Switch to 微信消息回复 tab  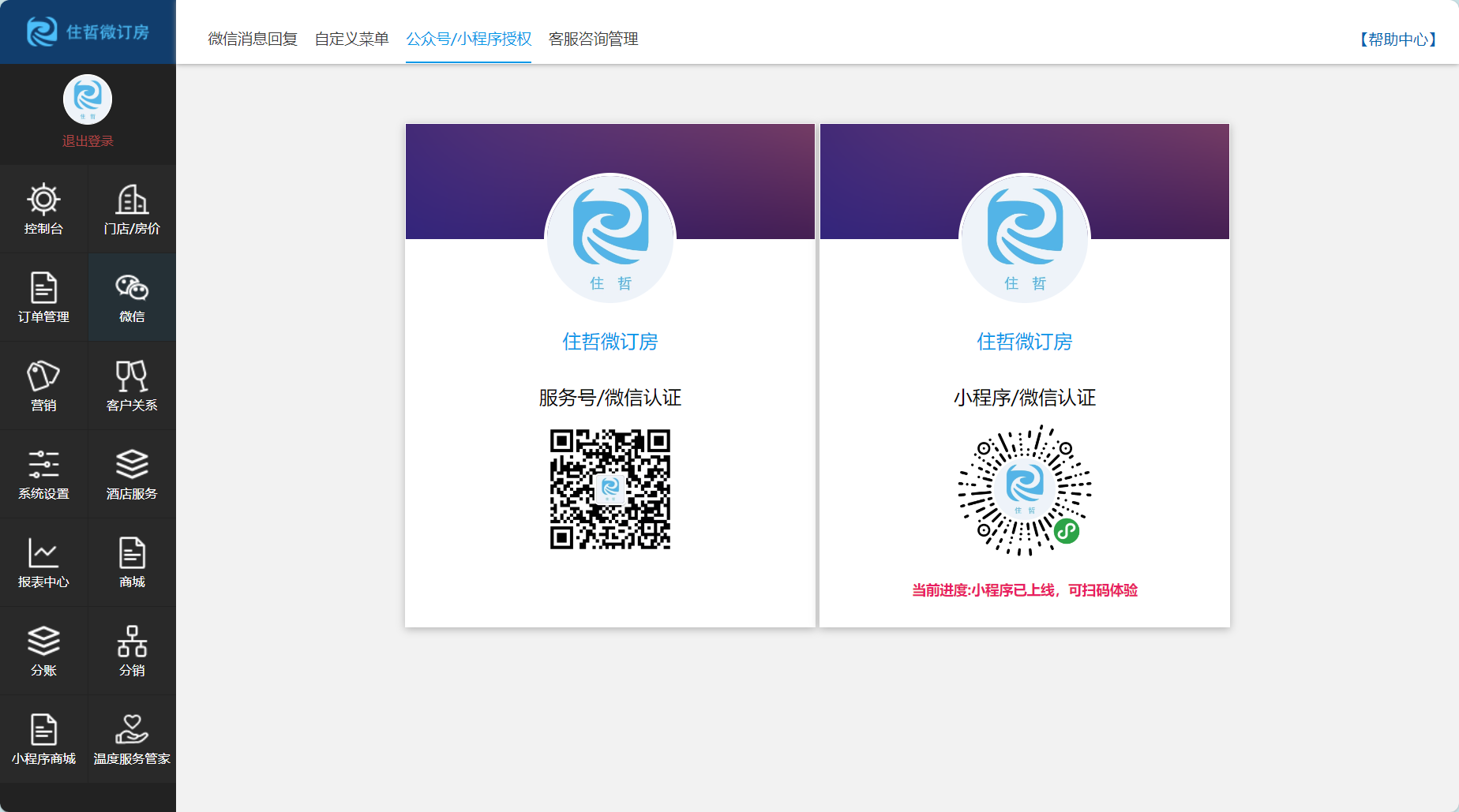point(253,39)
